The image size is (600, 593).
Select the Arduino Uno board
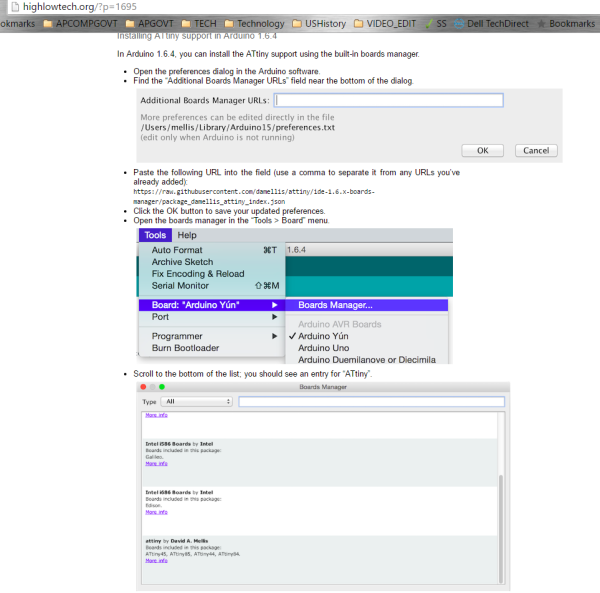click(367, 348)
